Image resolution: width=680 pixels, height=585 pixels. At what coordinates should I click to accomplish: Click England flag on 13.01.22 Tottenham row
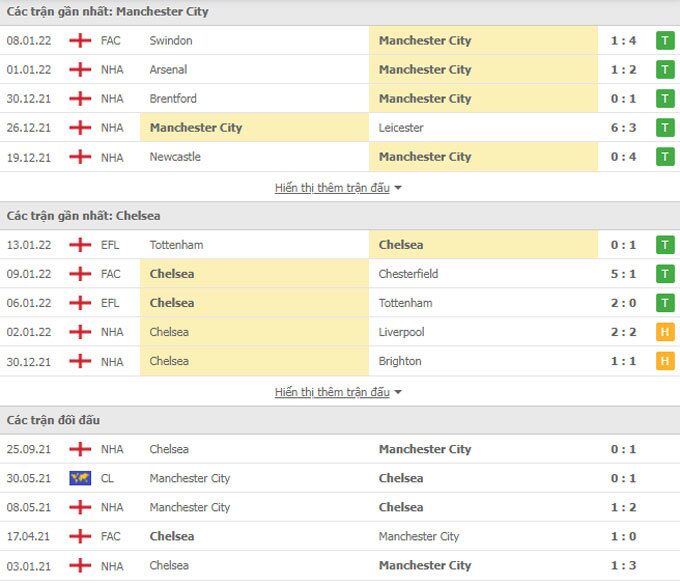pyautogui.click(x=80, y=245)
